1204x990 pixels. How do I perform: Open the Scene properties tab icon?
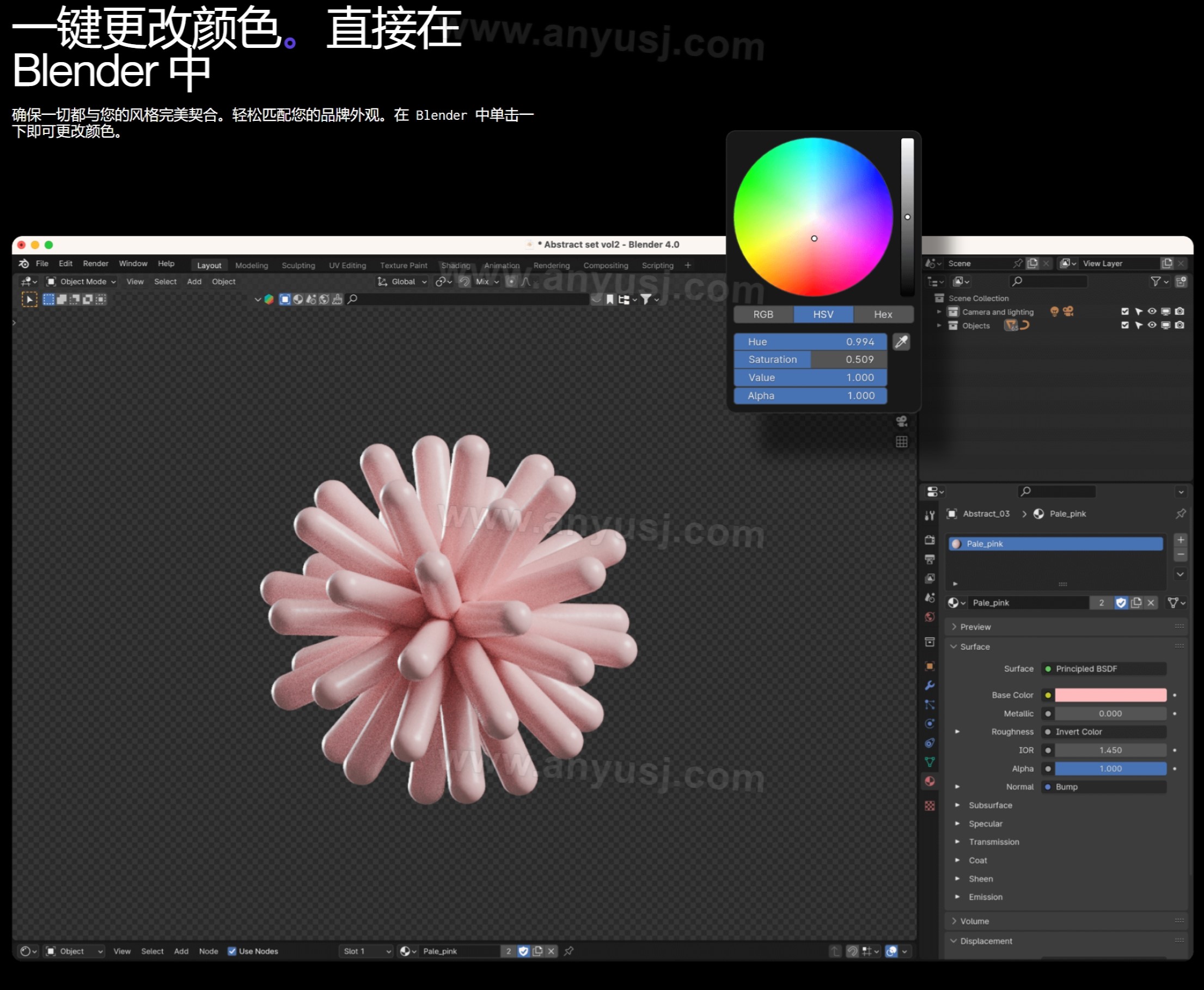(930, 598)
